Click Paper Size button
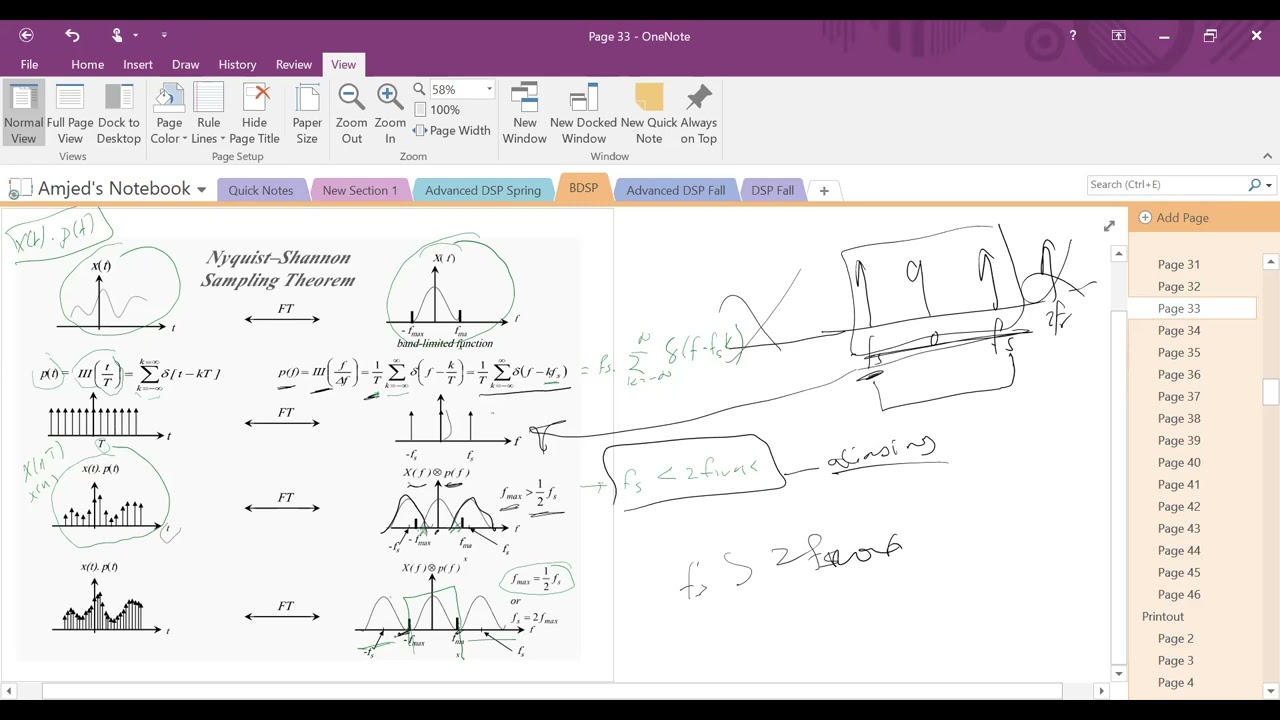This screenshot has width=1280, height=720. tap(307, 114)
